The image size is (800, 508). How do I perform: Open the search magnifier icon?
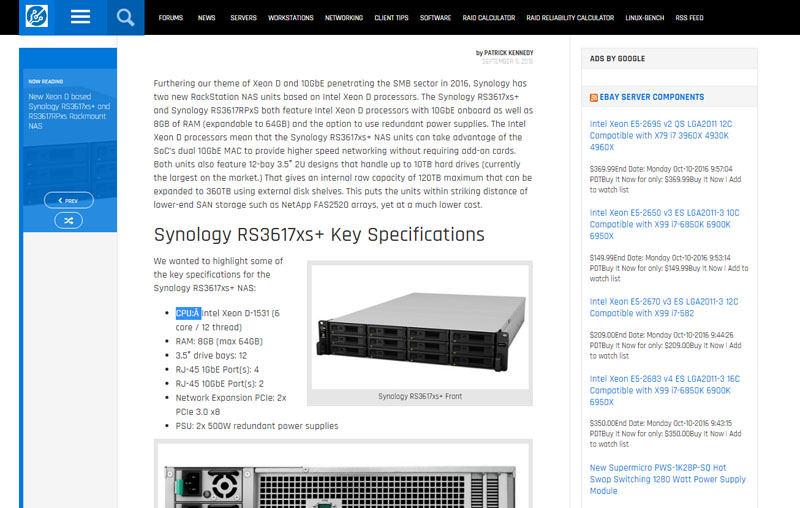(x=126, y=17)
